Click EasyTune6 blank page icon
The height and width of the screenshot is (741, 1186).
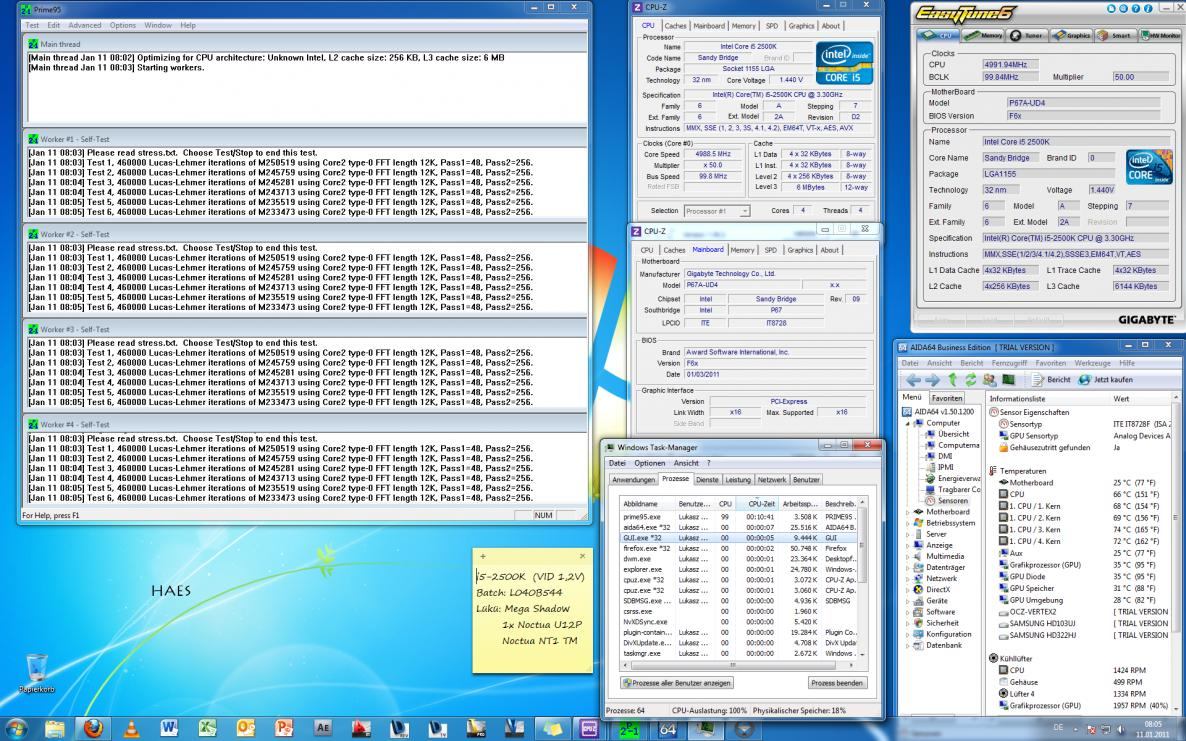[1113, 9]
